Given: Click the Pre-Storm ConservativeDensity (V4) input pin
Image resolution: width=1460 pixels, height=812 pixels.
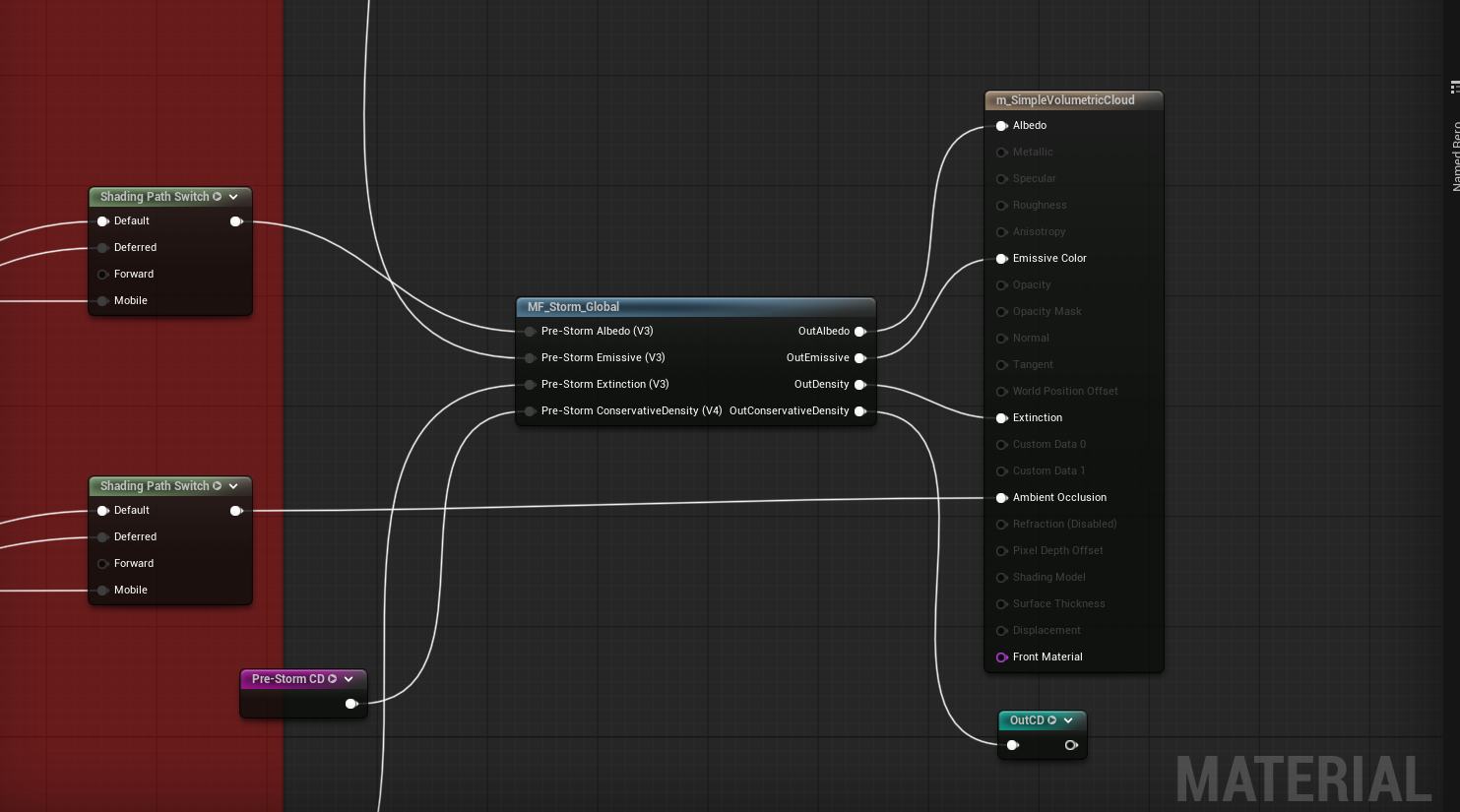Looking at the screenshot, I should (x=530, y=411).
